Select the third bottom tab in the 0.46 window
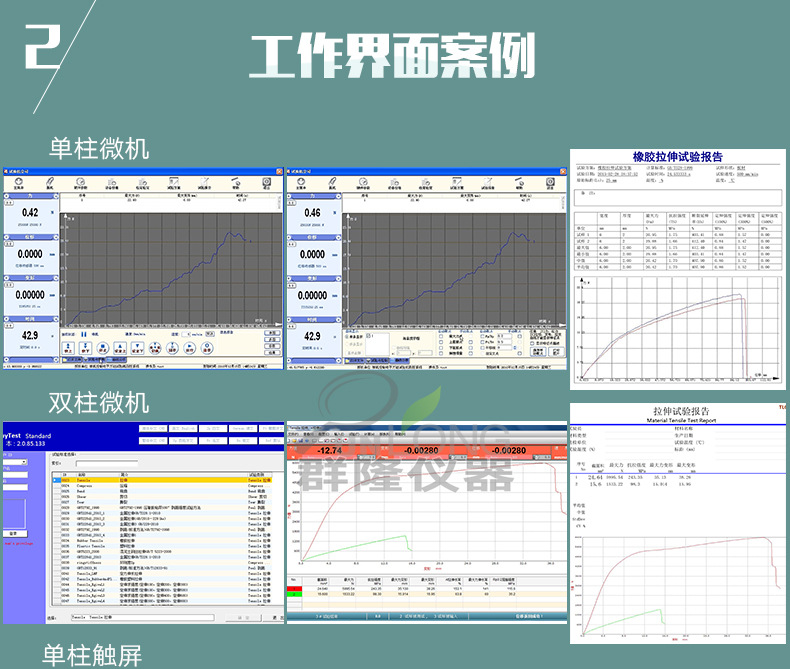The height and width of the screenshot is (669, 790). pyautogui.click(x=400, y=361)
